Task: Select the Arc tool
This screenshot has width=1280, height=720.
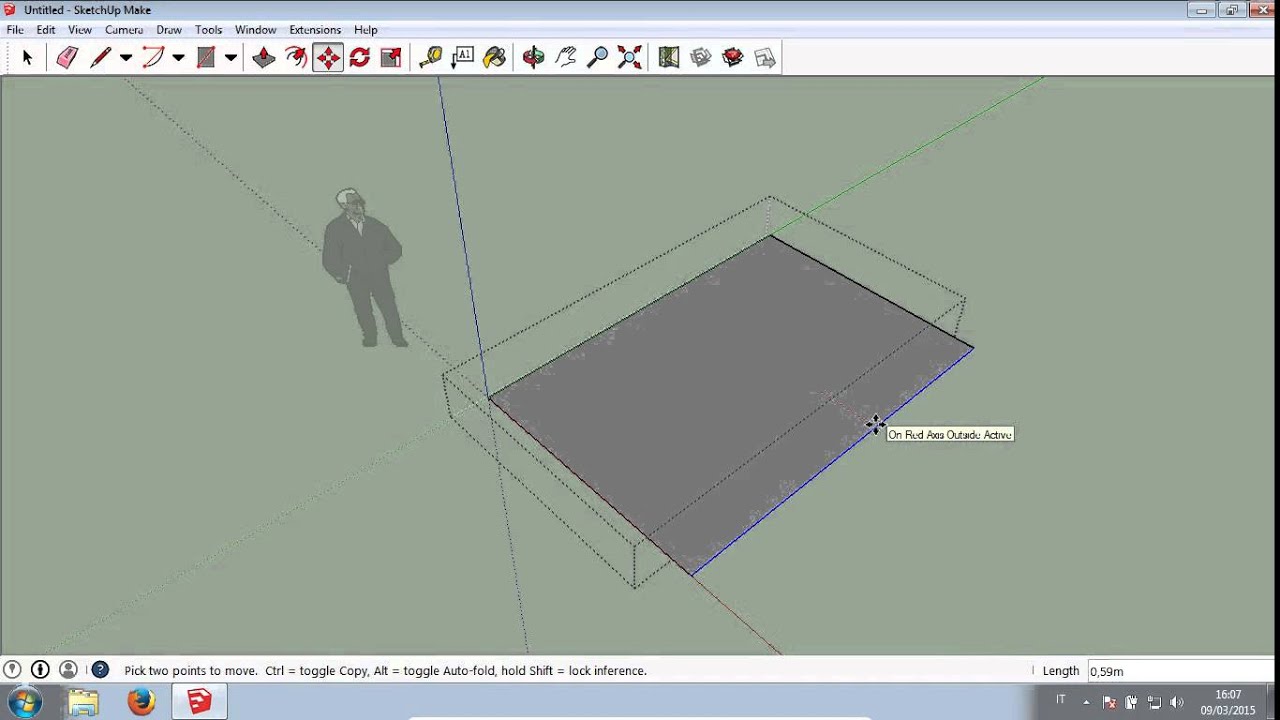Action: tap(153, 58)
